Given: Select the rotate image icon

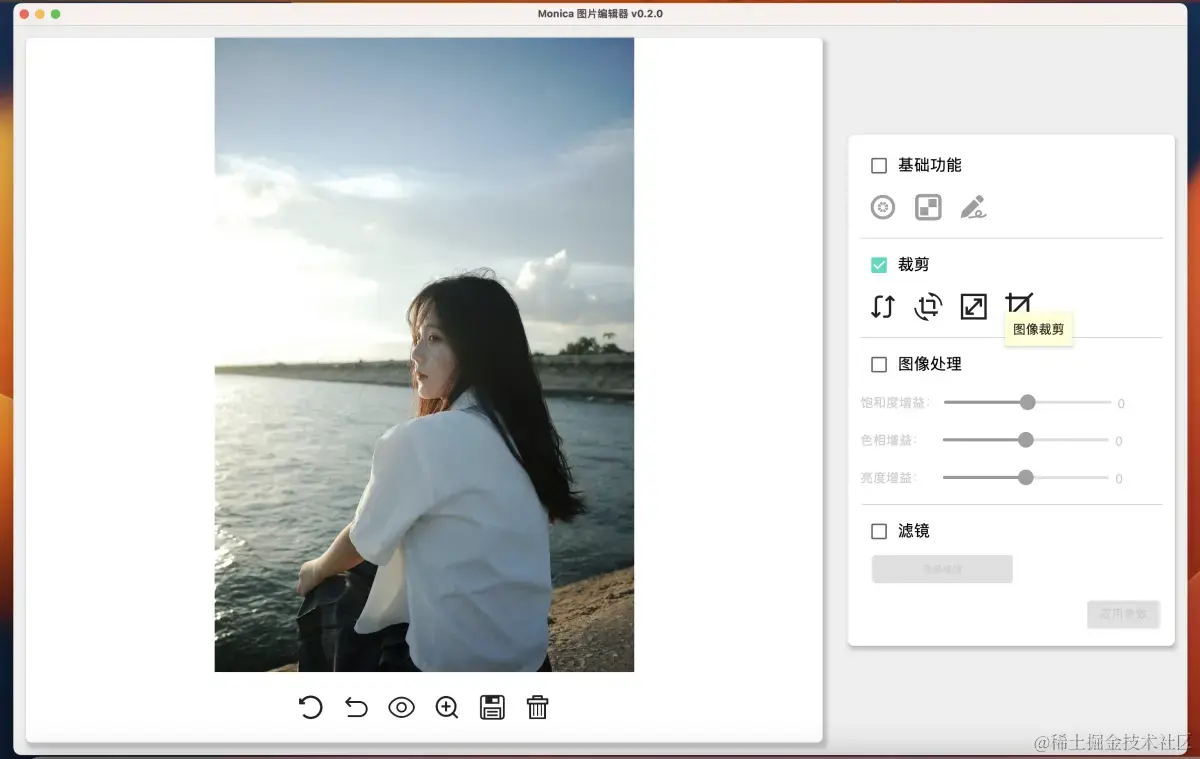Looking at the screenshot, I should tap(928, 306).
